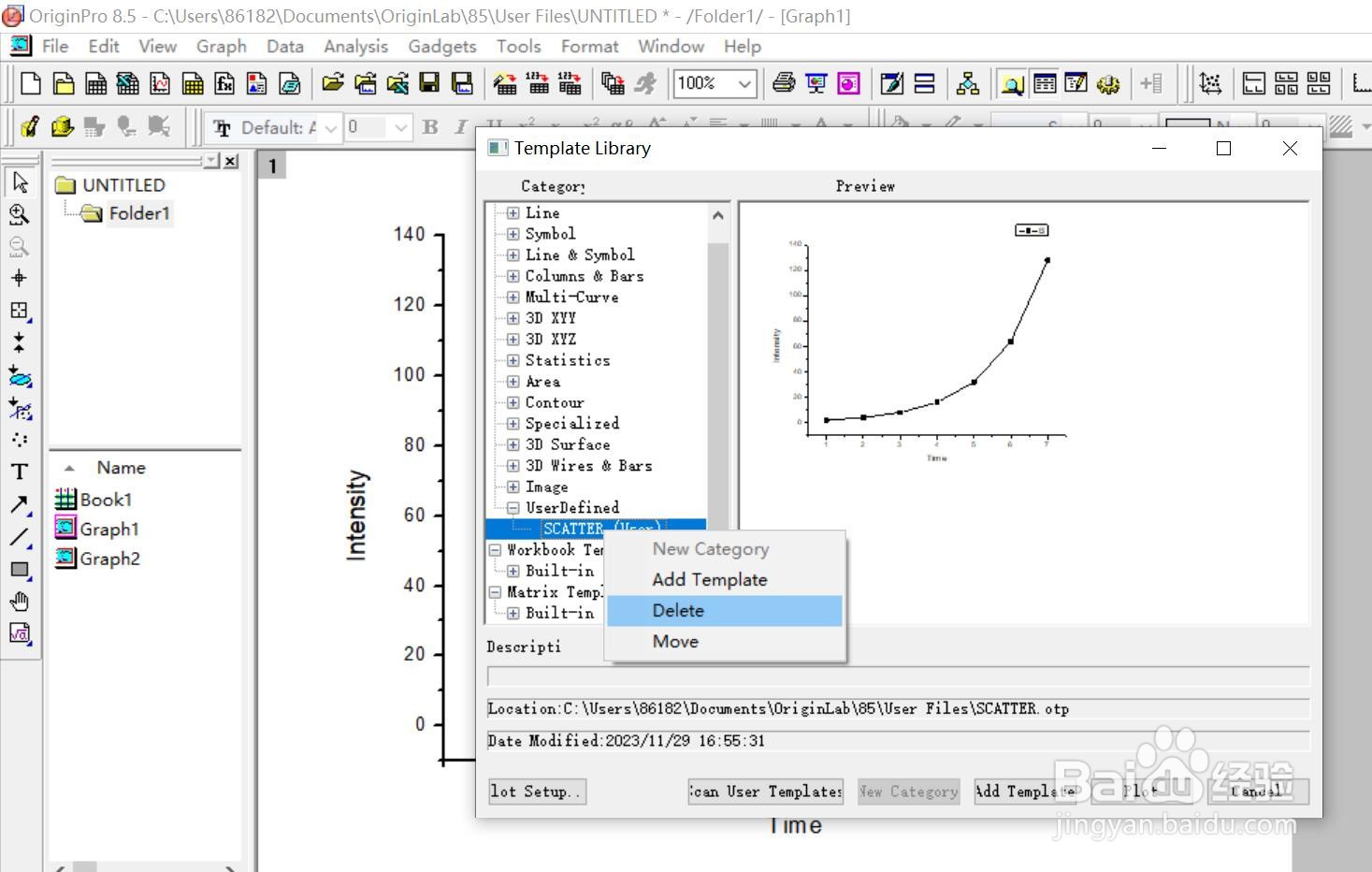Select the Data Reader tool
The image size is (1372, 872).
click(20, 311)
